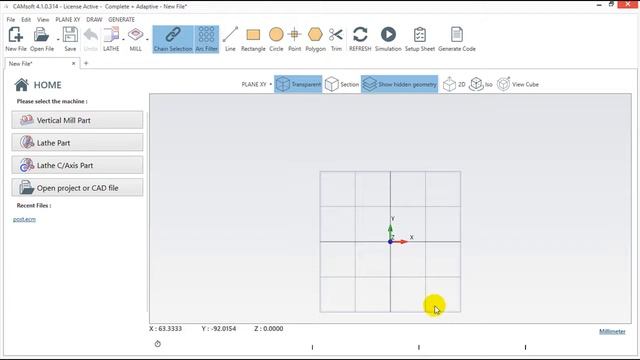Screen dimensions: 640x360
Task: Toggle Show hidden geometry
Action: coord(400,84)
